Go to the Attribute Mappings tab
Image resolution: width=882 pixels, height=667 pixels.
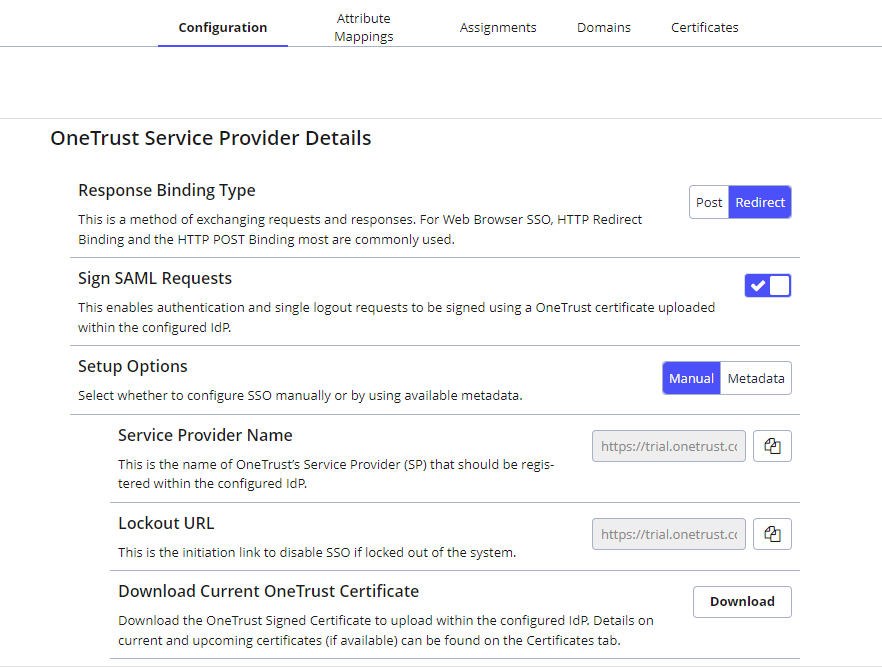coord(364,27)
